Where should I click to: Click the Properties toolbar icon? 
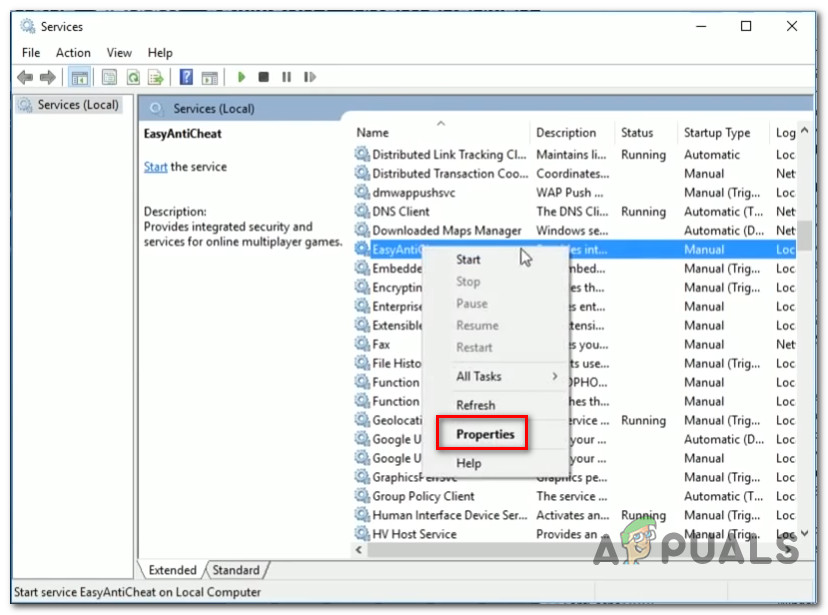tap(109, 78)
